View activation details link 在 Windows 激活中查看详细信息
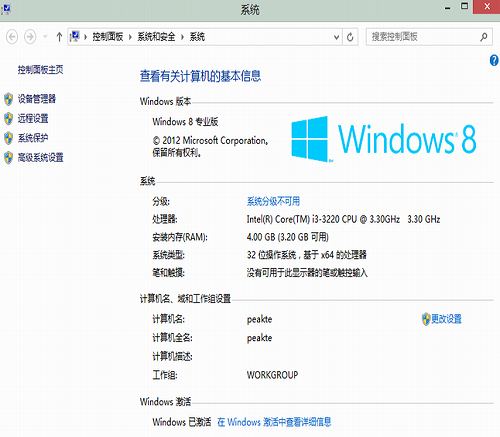500x437 pixels. tap(274, 422)
